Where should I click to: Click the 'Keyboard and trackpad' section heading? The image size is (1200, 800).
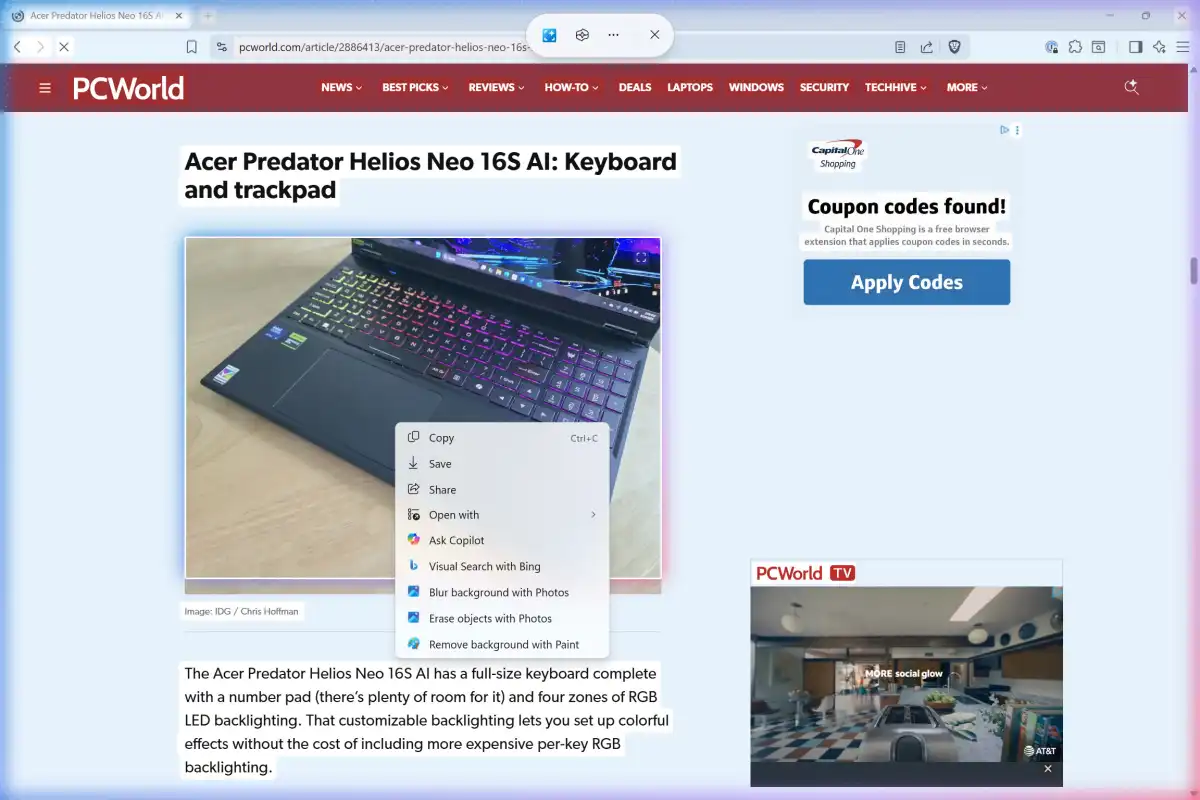coord(431,175)
